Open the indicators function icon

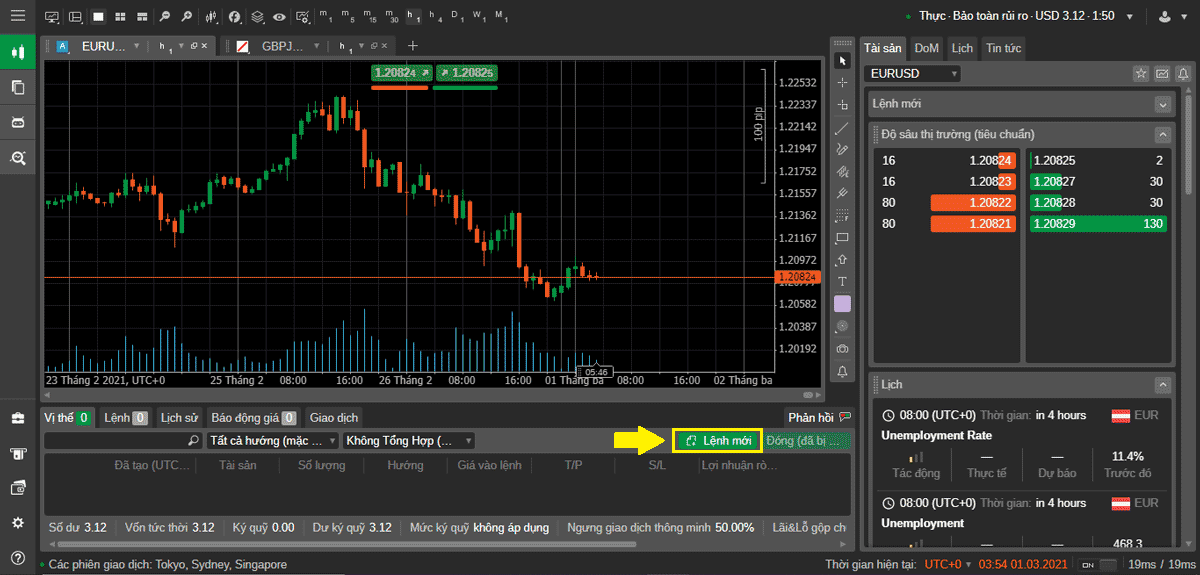(x=235, y=17)
